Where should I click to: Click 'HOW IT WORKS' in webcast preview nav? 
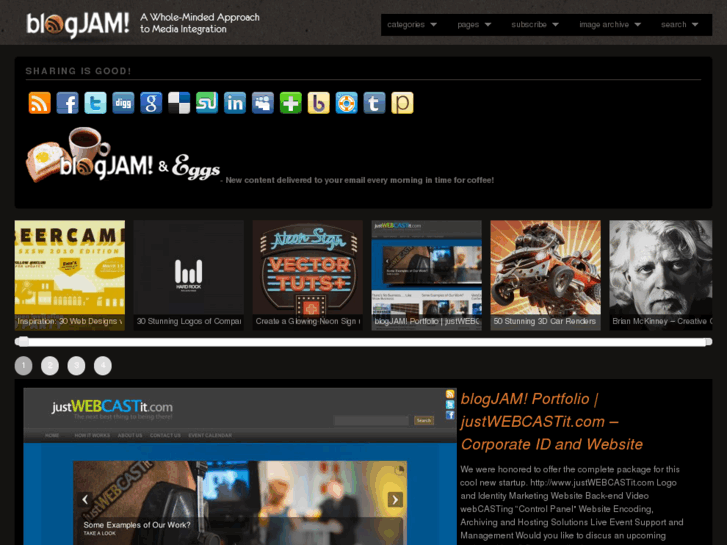(x=92, y=435)
